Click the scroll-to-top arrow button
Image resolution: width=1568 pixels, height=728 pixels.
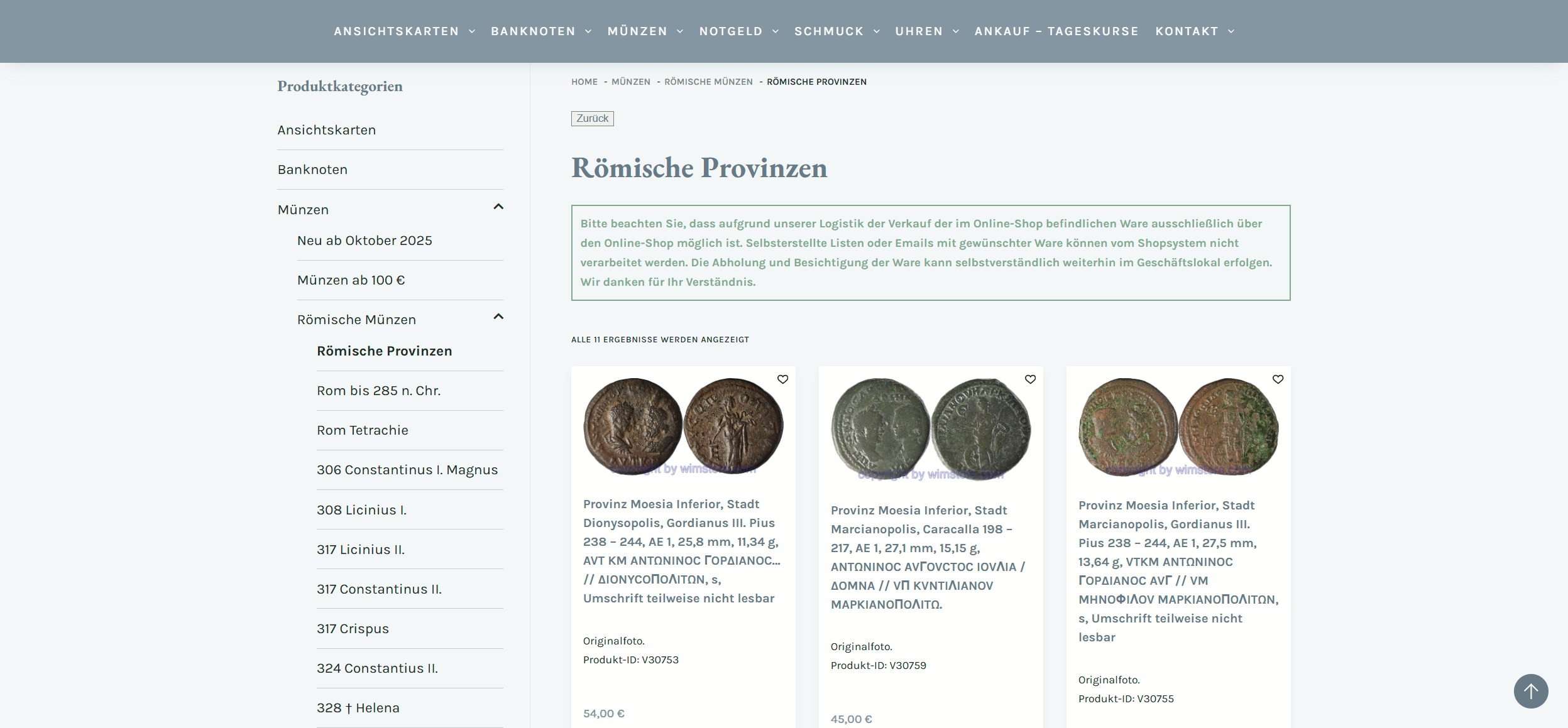1530,692
